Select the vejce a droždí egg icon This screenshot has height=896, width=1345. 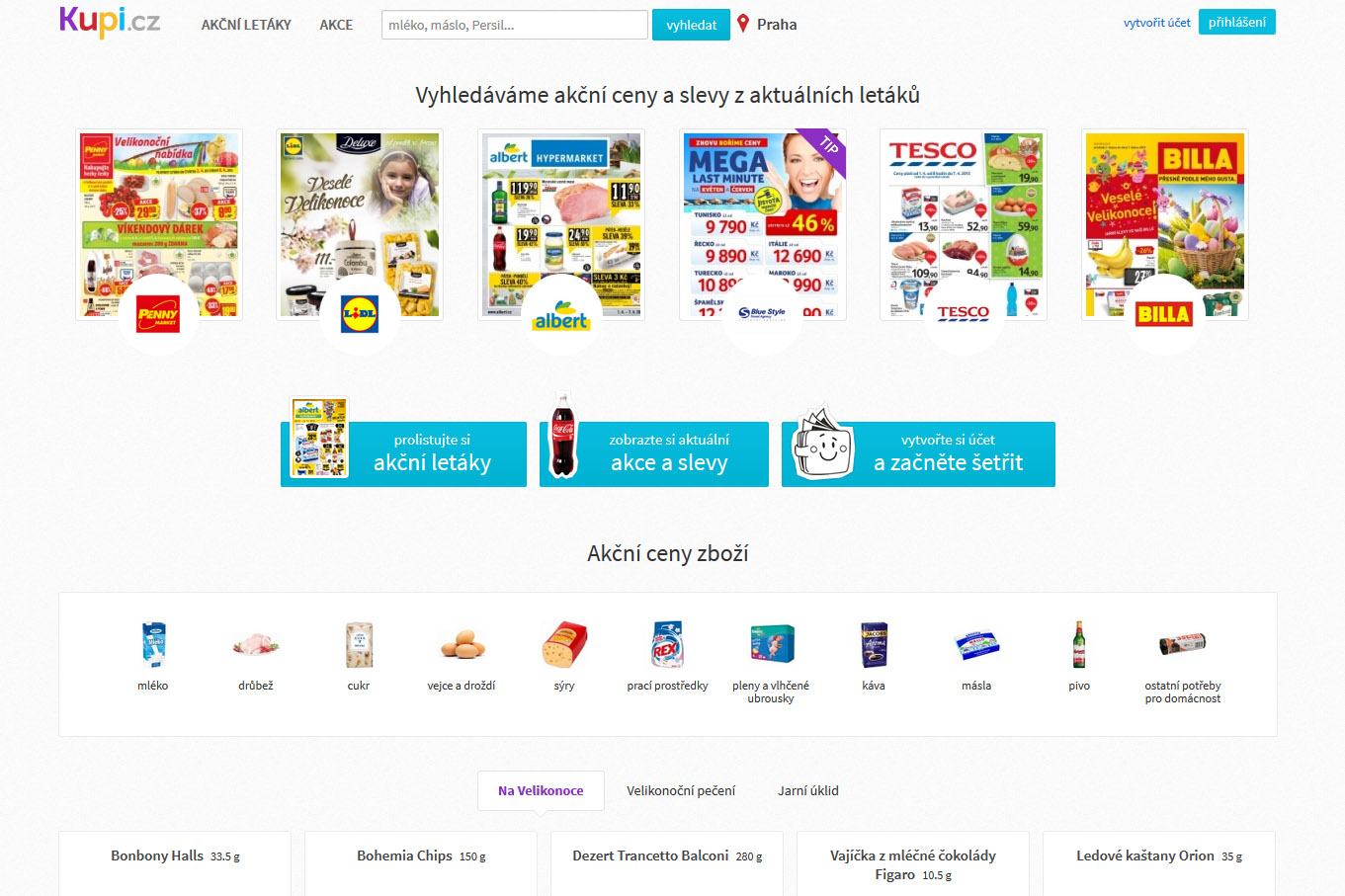click(462, 646)
